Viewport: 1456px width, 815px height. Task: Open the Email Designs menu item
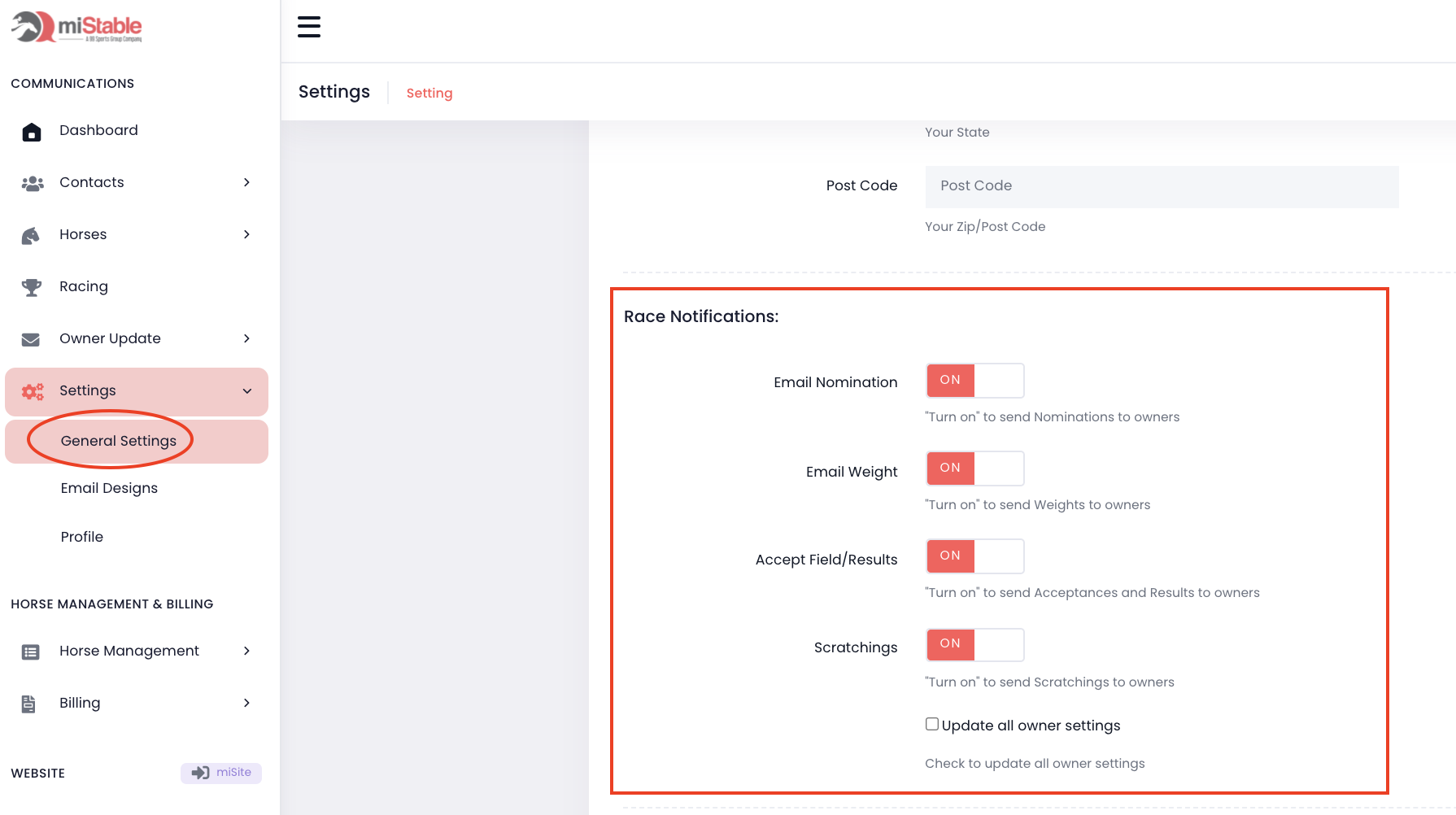coord(109,488)
